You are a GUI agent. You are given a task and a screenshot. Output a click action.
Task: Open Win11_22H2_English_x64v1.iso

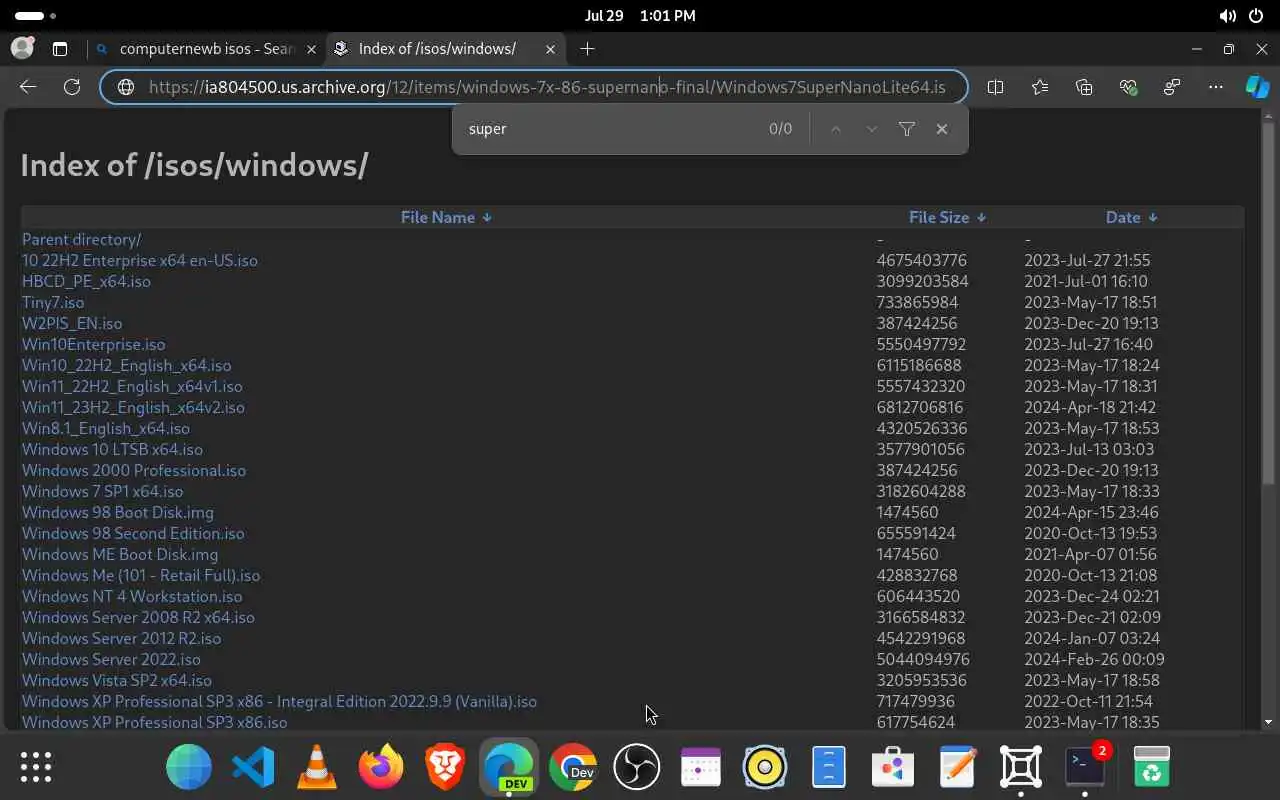coord(132,386)
